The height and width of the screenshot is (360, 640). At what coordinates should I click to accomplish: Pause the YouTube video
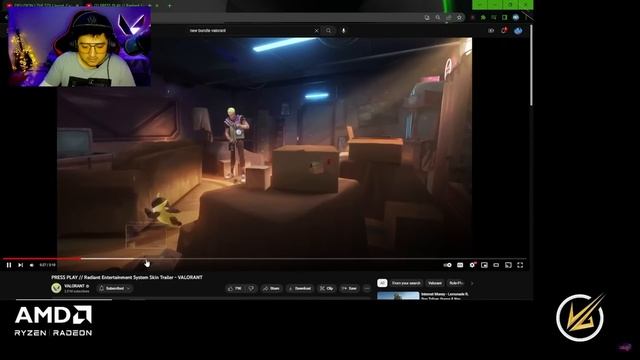9,265
